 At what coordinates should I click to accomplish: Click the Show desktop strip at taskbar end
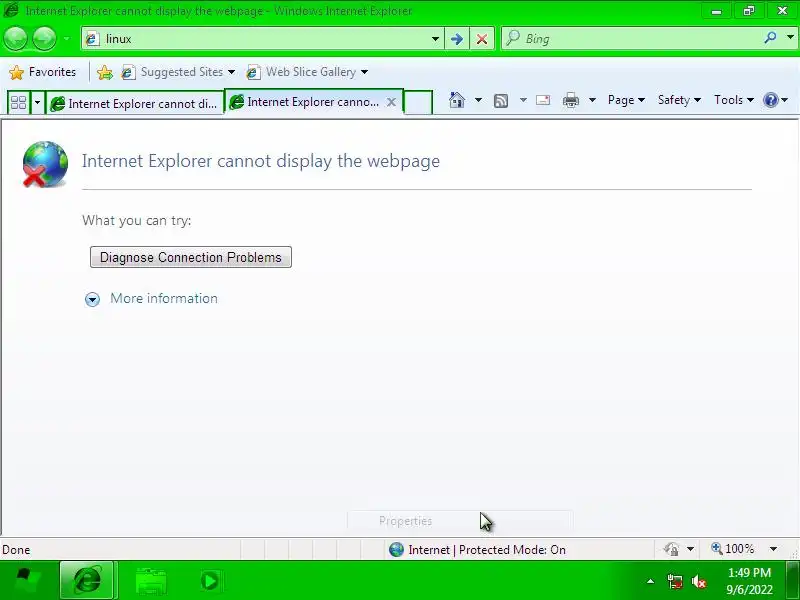(792, 581)
